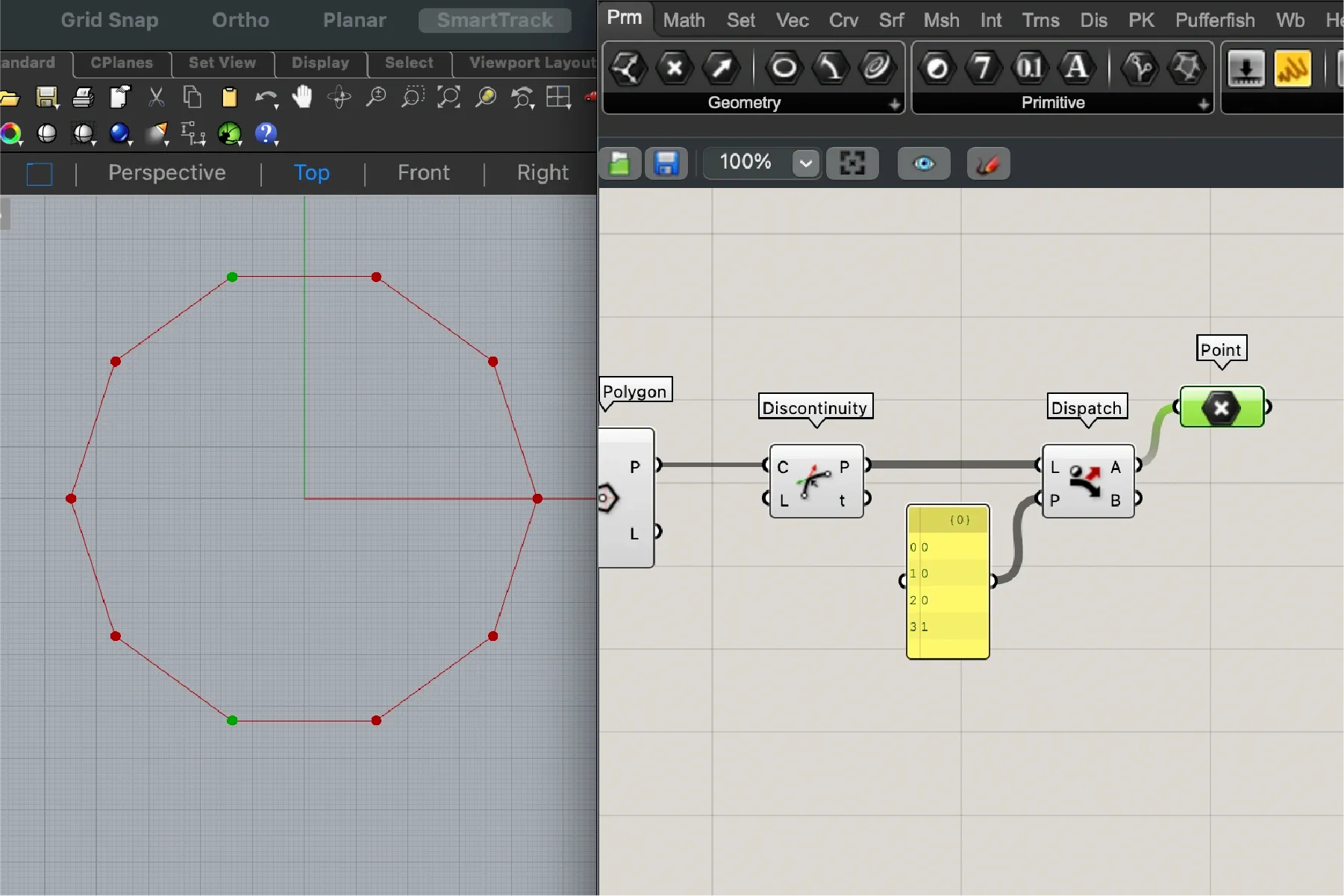Select the Text parameter icon (A)
The width and height of the screenshot is (1344, 896).
[x=1075, y=68]
